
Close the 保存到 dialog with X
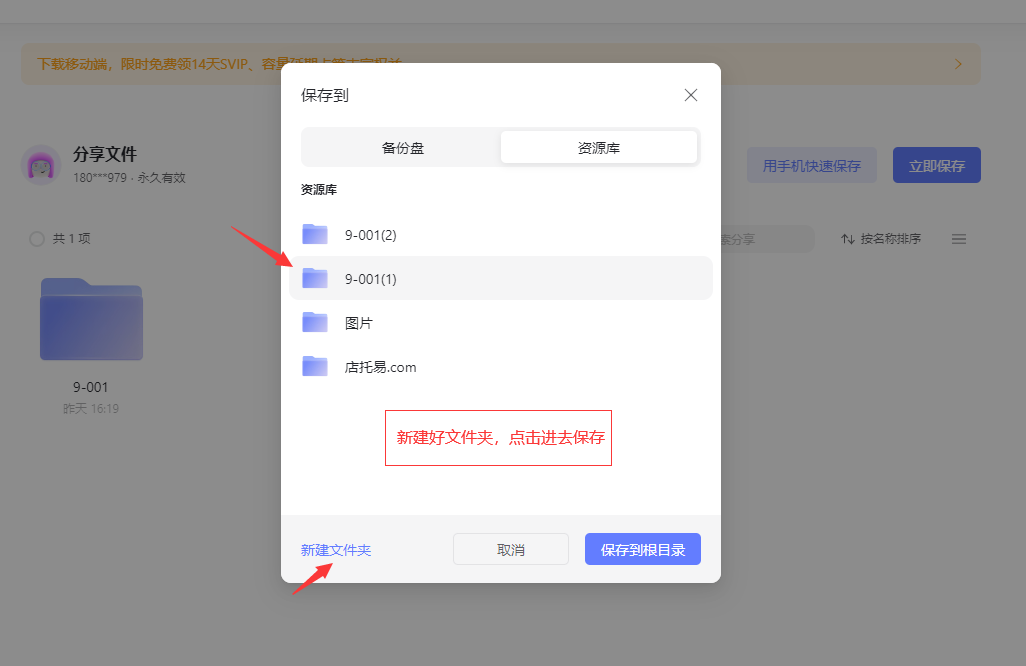pyautogui.click(x=690, y=95)
